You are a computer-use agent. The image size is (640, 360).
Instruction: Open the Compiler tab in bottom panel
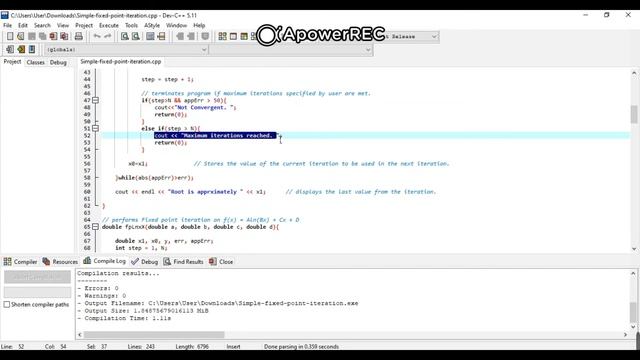click(x=20, y=262)
